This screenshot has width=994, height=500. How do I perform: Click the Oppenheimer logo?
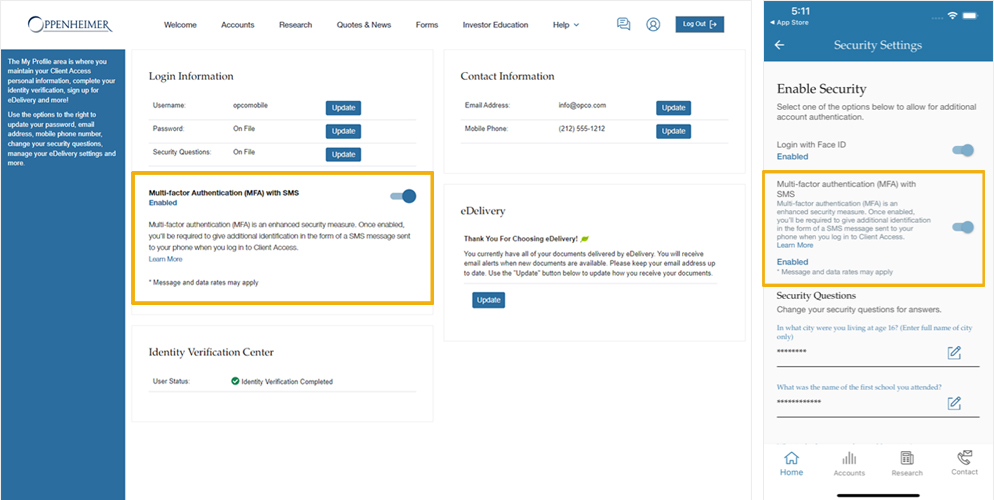pyautogui.click(x=70, y=24)
